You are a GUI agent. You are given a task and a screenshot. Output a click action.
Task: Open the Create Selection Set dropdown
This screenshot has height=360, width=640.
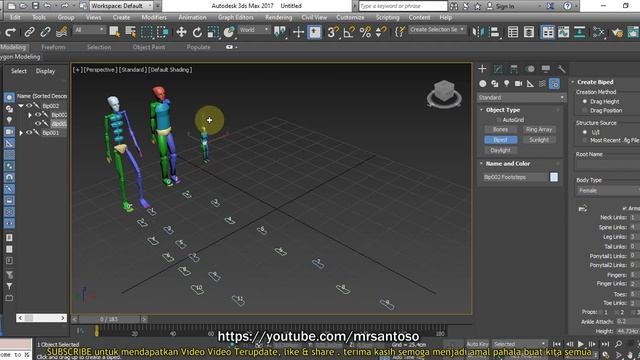click(x=437, y=29)
